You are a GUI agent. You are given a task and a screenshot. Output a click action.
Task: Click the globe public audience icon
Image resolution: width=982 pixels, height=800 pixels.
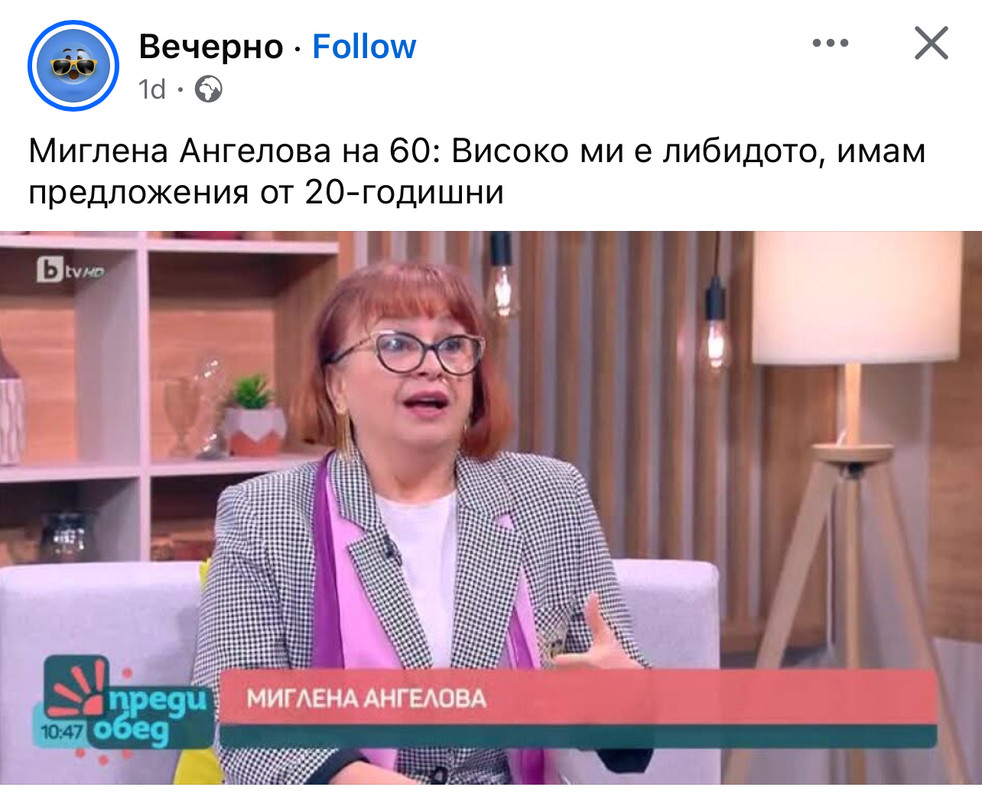(x=209, y=89)
